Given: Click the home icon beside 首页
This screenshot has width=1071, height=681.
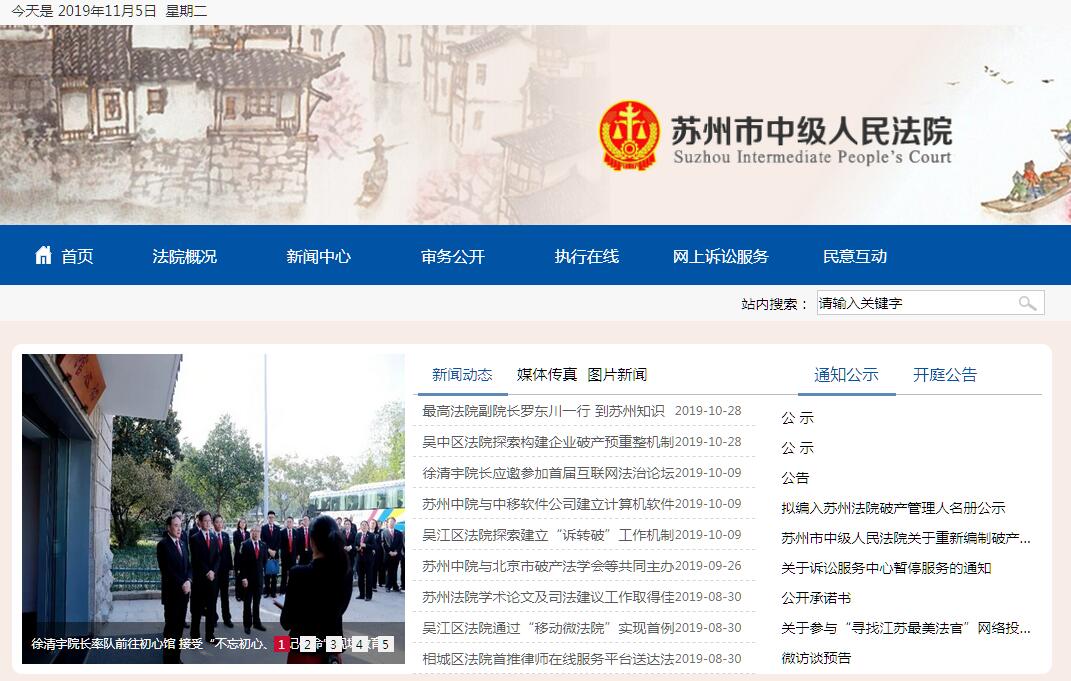Looking at the screenshot, I should pos(44,255).
